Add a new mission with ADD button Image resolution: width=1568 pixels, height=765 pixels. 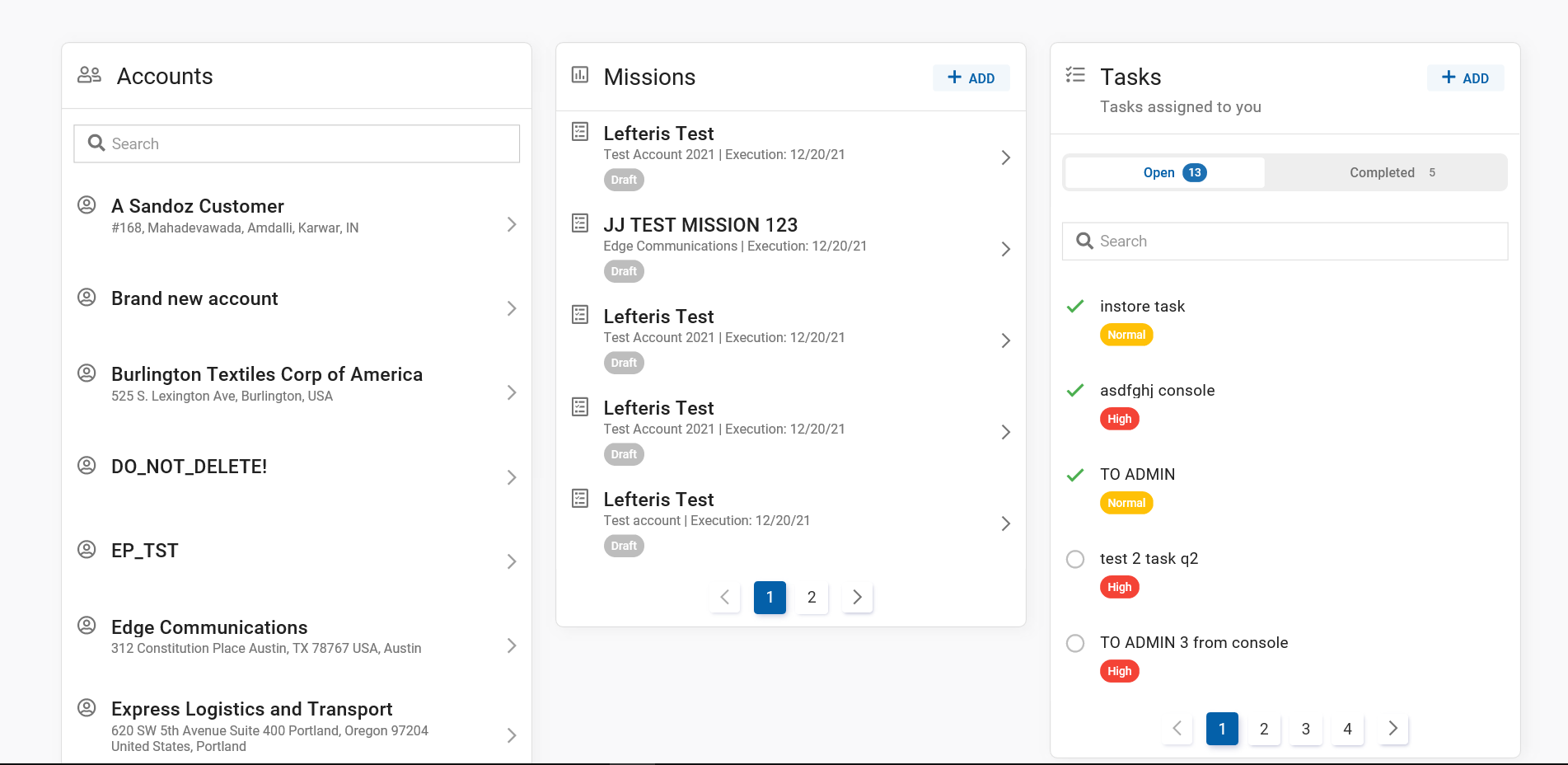pyautogui.click(x=971, y=77)
